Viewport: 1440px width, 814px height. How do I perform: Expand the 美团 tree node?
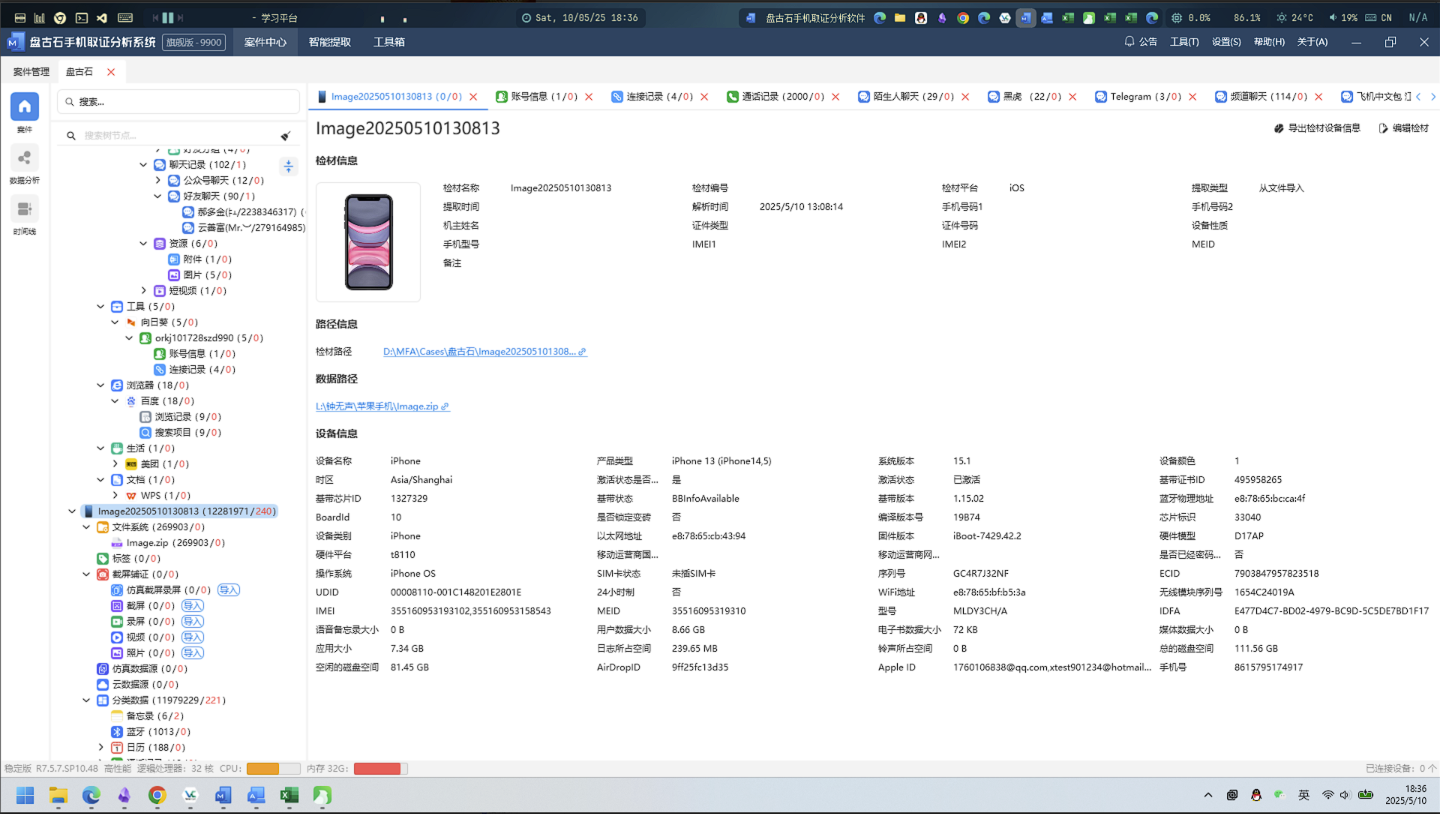(116, 464)
